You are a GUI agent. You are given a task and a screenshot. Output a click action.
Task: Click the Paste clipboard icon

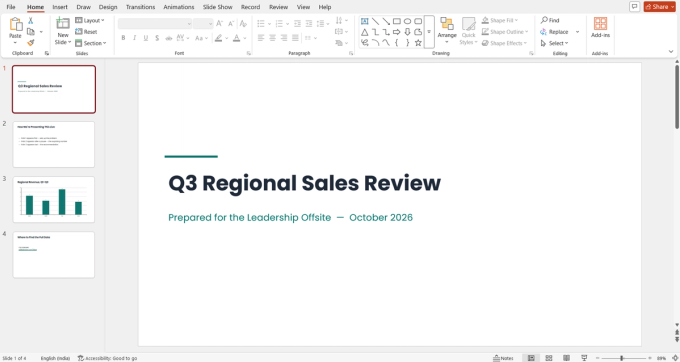(16, 24)
